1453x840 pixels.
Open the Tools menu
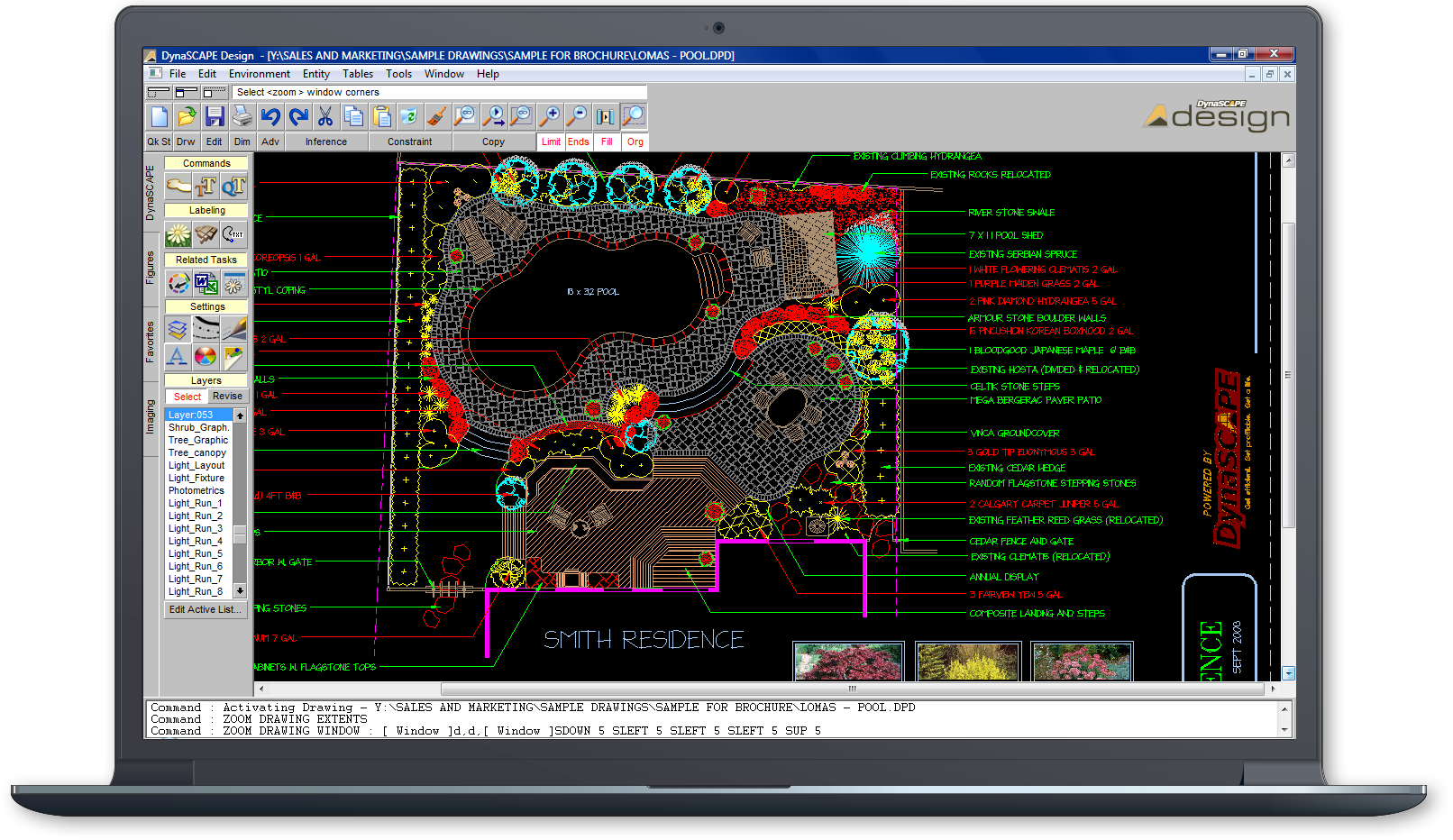398,74
